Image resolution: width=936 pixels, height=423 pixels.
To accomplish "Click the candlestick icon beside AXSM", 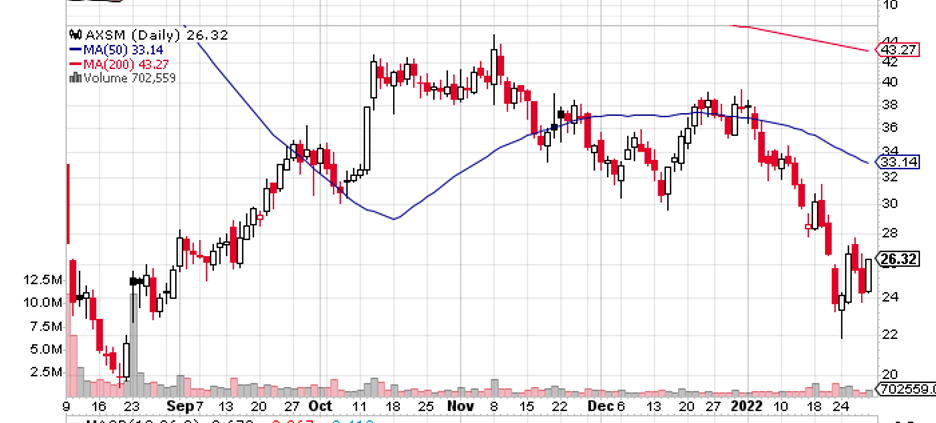I will coord(74,35).
